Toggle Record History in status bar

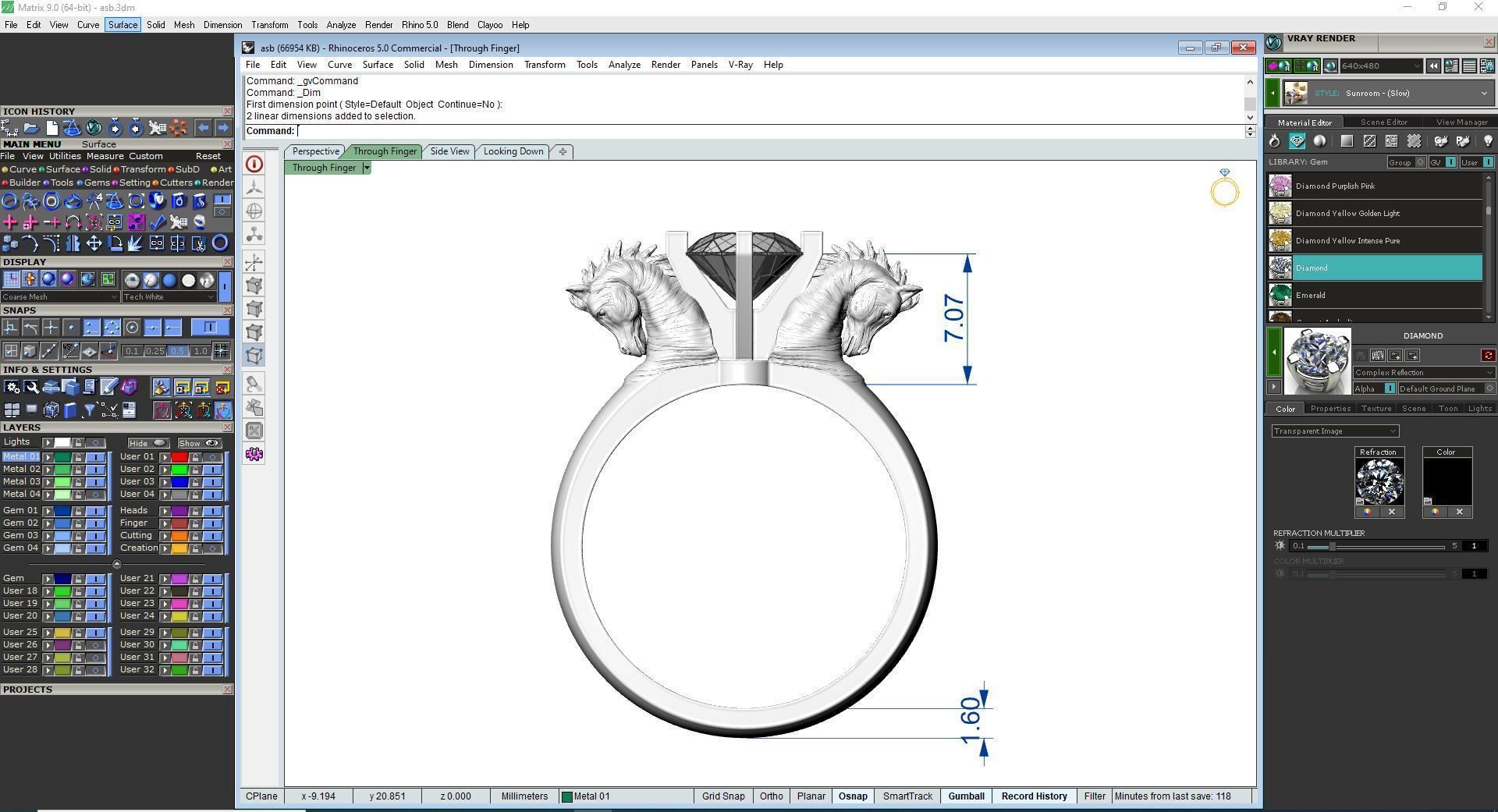pos(1034,796)
